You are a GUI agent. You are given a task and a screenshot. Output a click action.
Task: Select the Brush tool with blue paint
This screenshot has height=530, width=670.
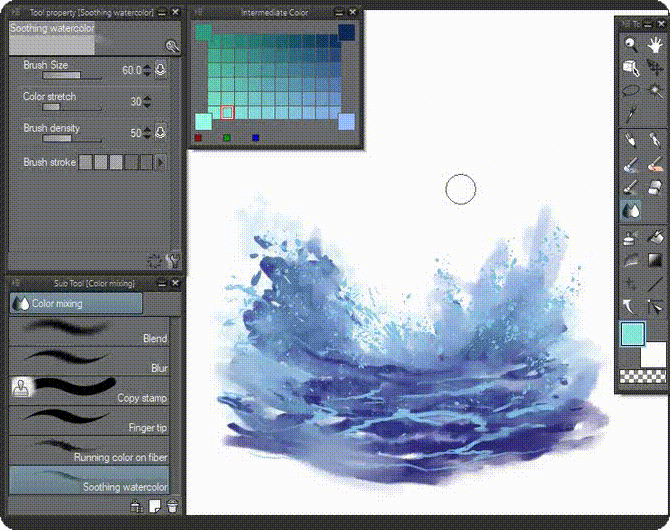click(631, 164)
